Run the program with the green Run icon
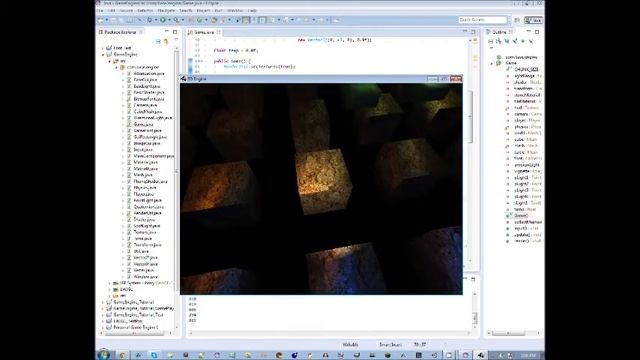640x360 pixels. tap(163, 20)
